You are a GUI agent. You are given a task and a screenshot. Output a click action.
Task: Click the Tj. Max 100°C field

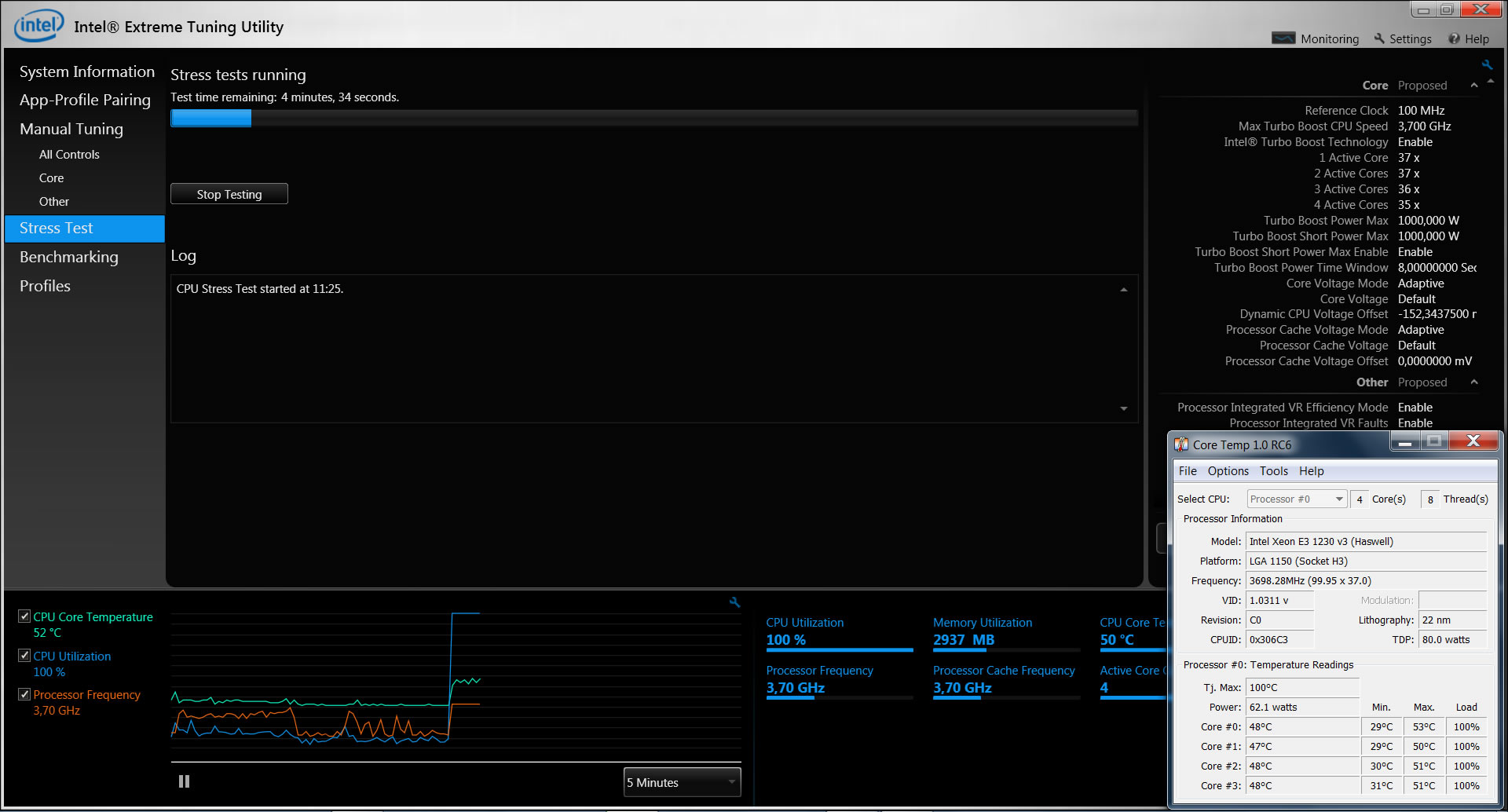click(x=1302, y=688)
